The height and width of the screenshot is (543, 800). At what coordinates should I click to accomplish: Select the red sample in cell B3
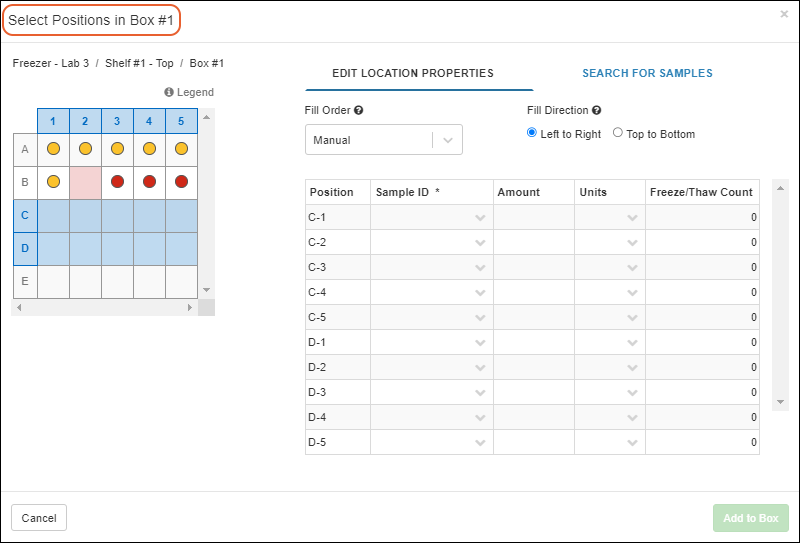click(x=117, y=182)
